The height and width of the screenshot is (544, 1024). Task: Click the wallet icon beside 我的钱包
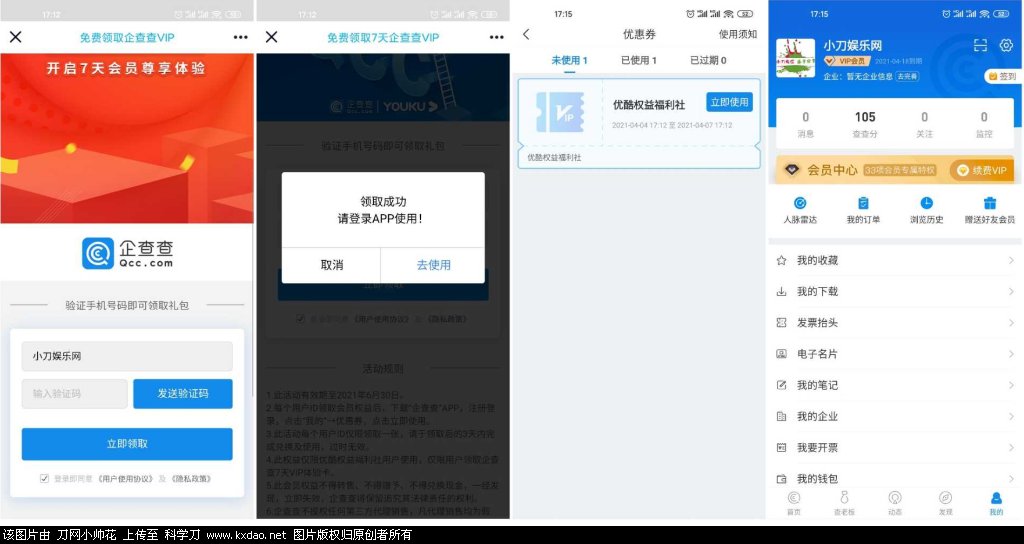(782, 479)
